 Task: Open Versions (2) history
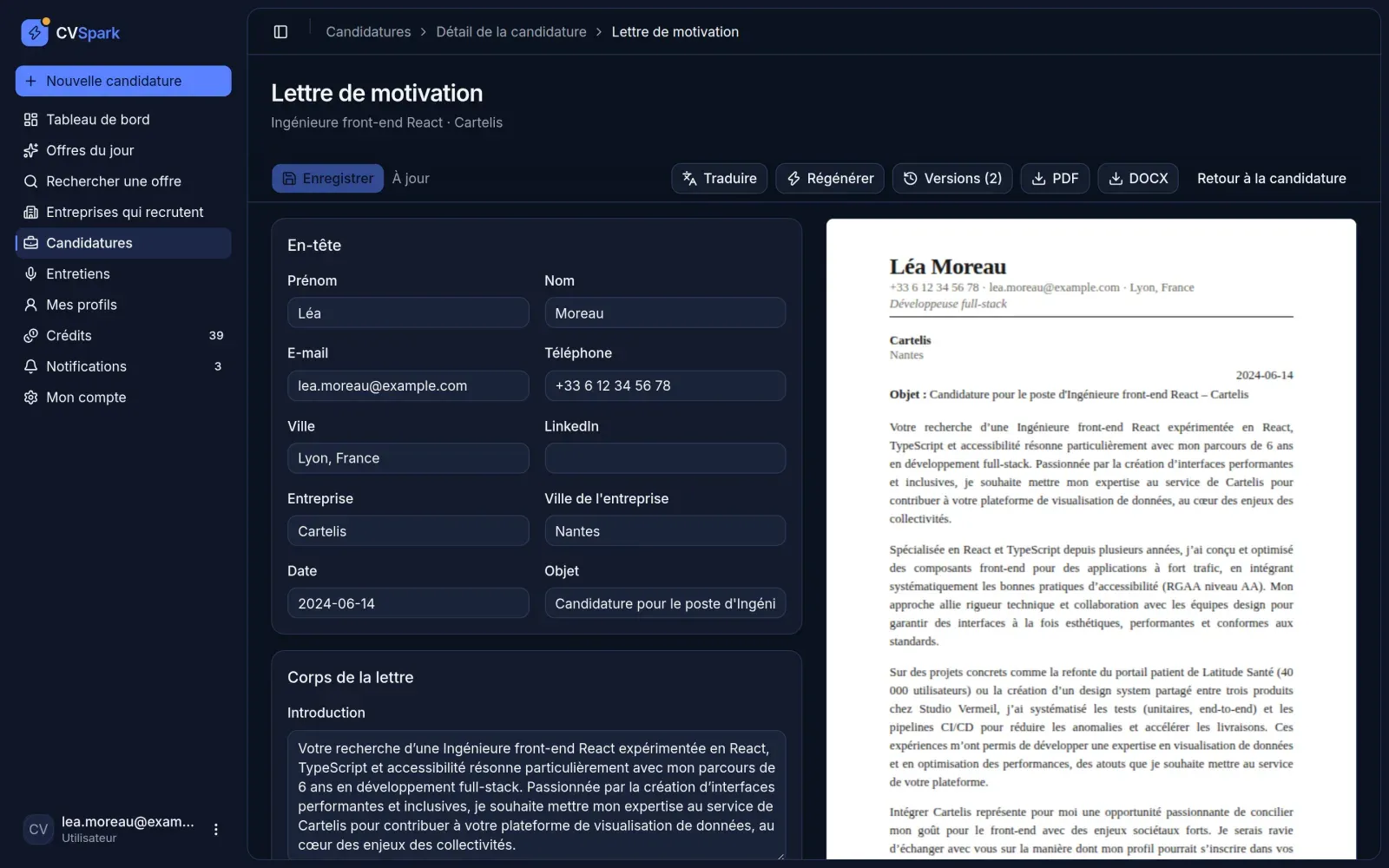pos(952,178)
